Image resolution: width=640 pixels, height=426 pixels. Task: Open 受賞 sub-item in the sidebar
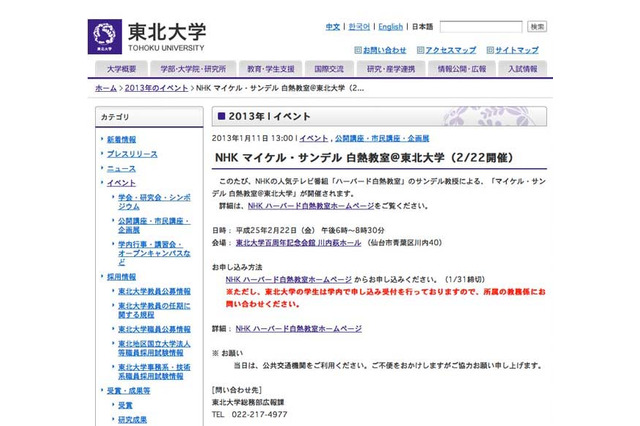[125, 406]
